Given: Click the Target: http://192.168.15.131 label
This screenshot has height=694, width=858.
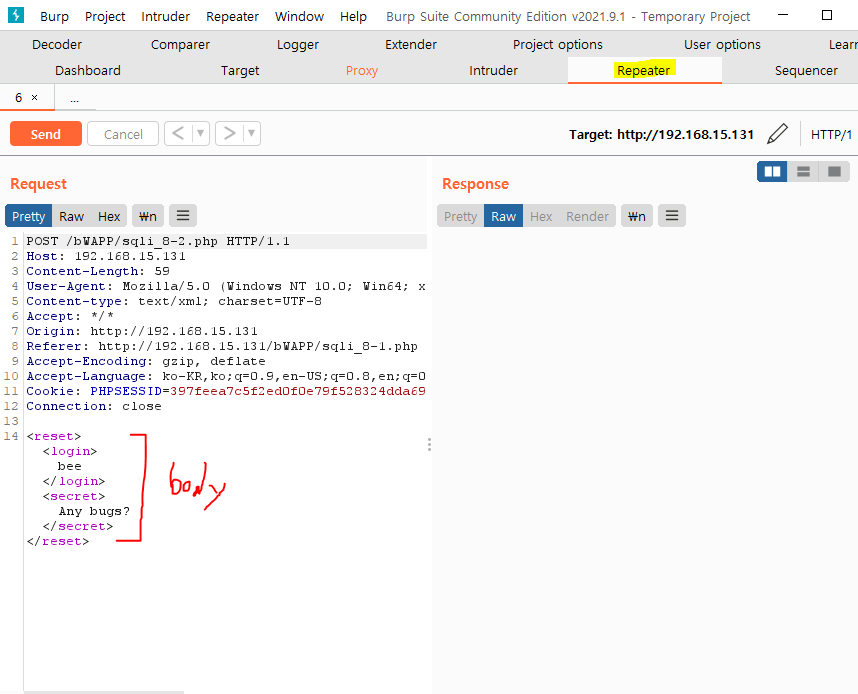Looking at the screenshot, I should coord(662,135).
